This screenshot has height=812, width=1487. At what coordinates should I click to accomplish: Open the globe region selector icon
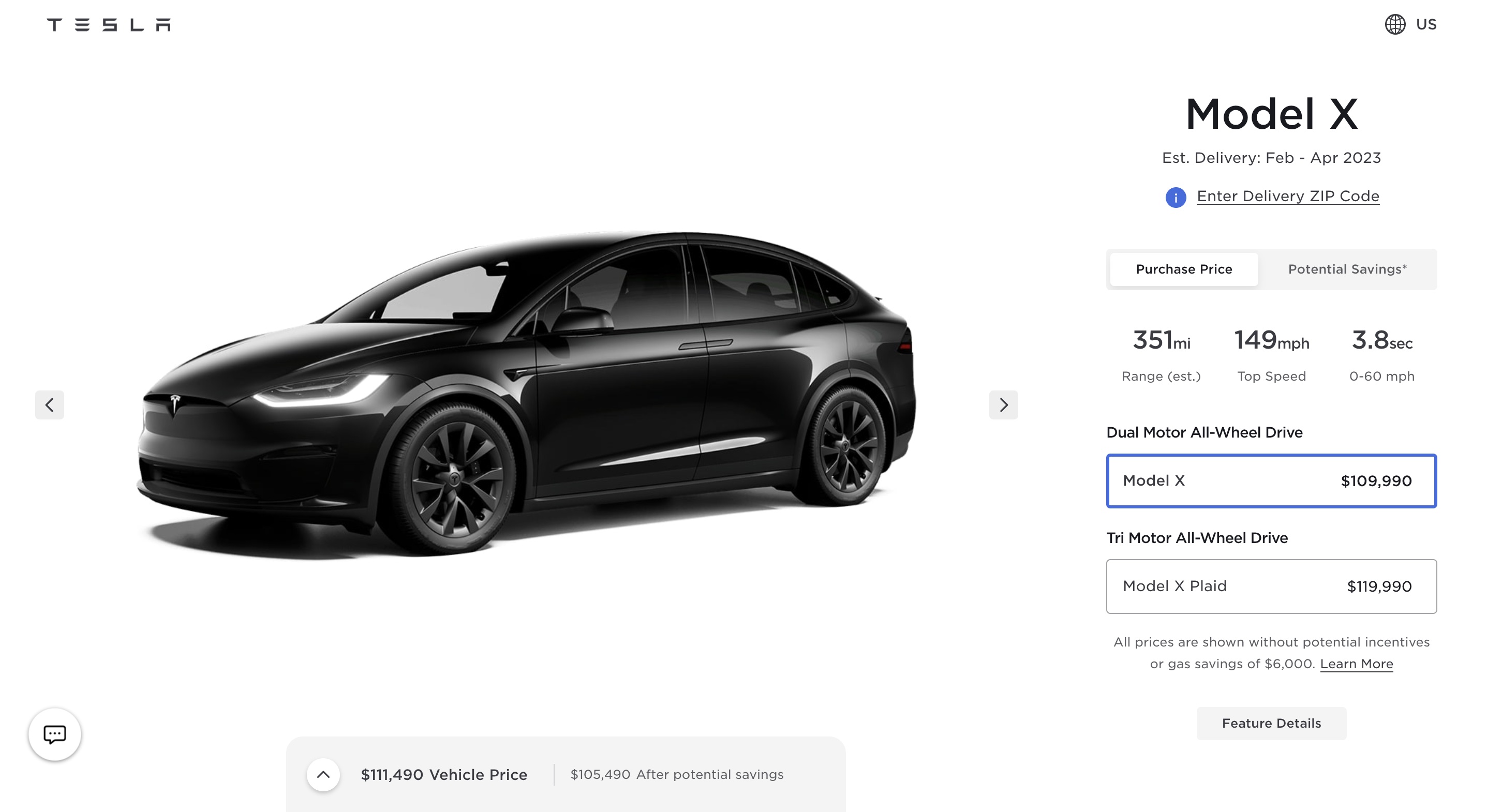1394,24
